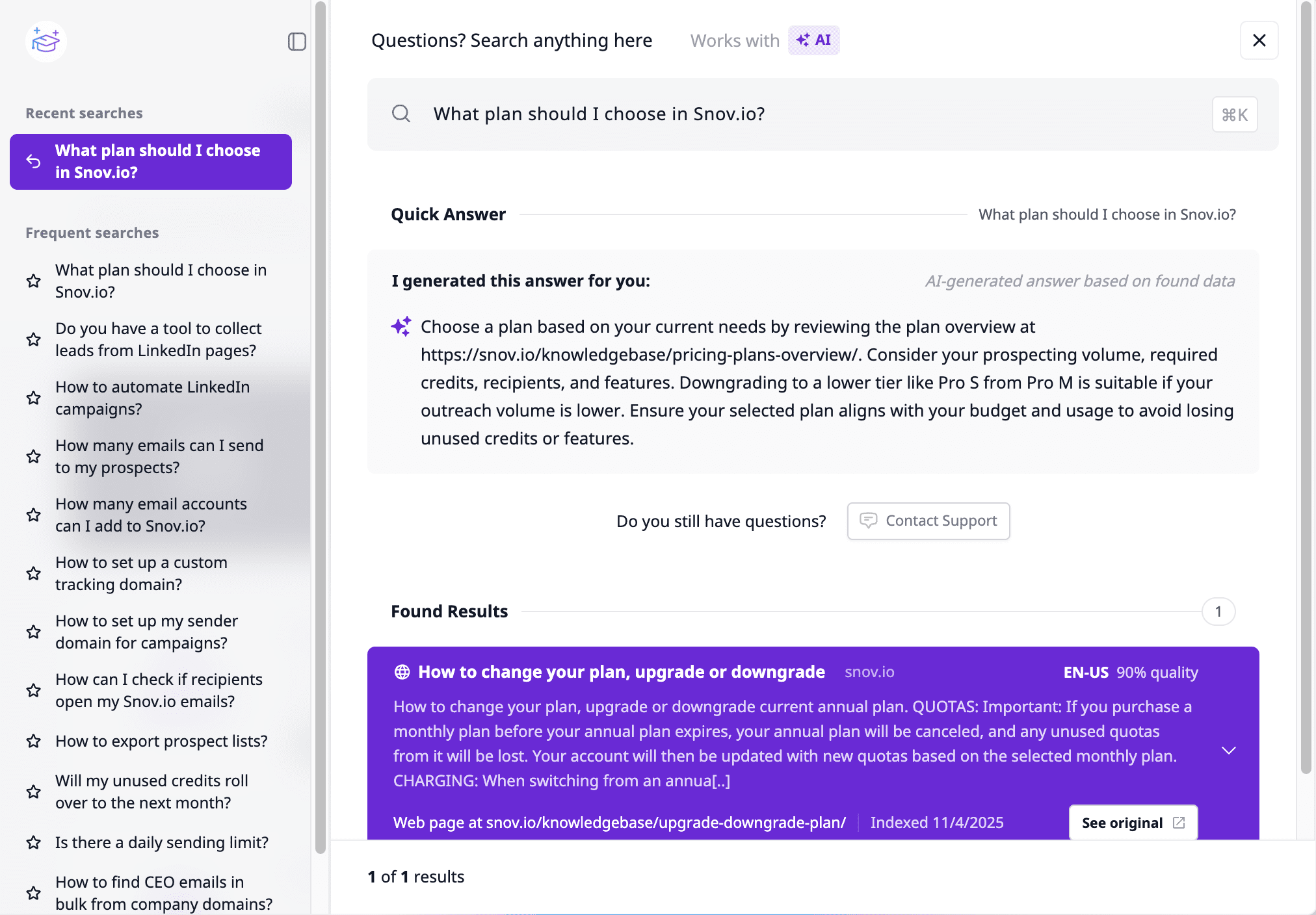Open recent search 'What plan should I choose'
The width and height of the screenshot is (1316, 915).
coord(151,162)
